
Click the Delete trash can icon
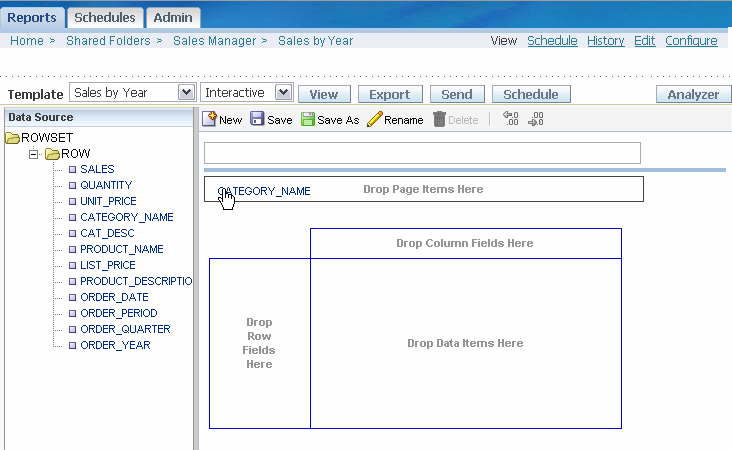pos(439,120)
